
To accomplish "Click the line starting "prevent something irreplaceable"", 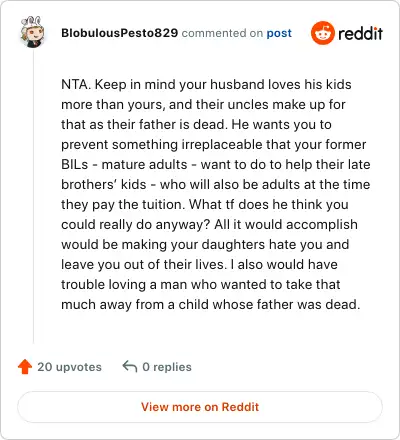I will pyautogui.click(x=214, y=145).
